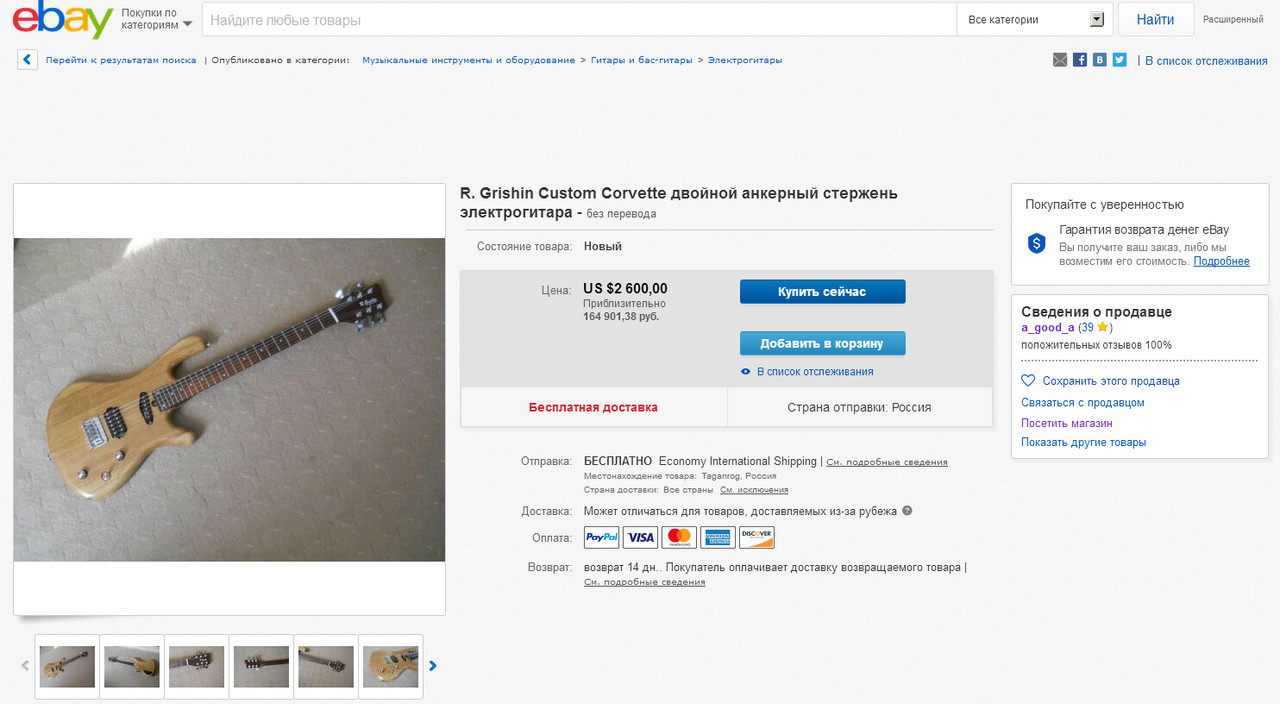1280x704 pixels.
Task: Share listing via email envelope icon
Action: click(x=1060, y=60)
